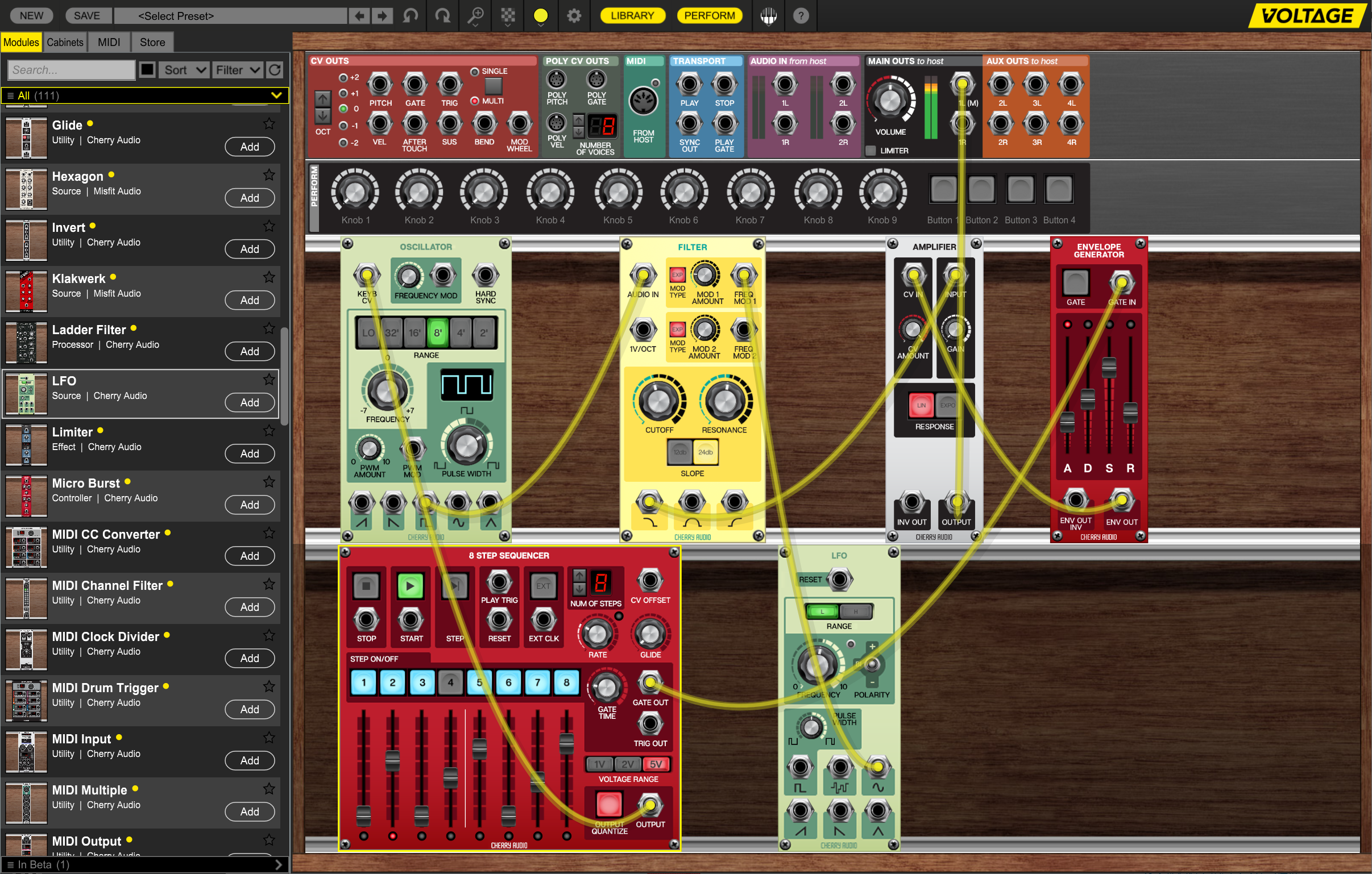Select amplifier LIN response button
This screenshot has width=1372, height=874.
tap(921, 405)
